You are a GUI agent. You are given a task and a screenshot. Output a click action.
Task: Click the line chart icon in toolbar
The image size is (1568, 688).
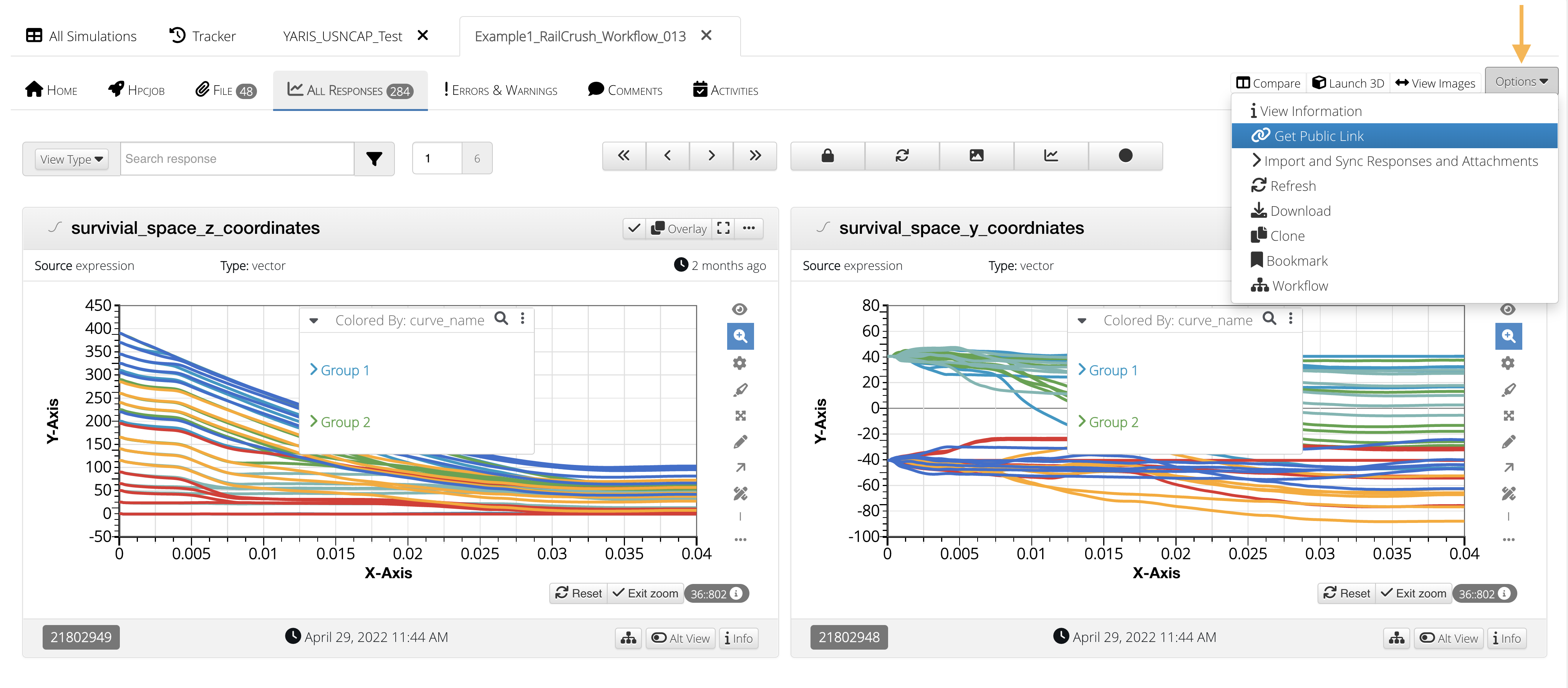(1051, 156)
